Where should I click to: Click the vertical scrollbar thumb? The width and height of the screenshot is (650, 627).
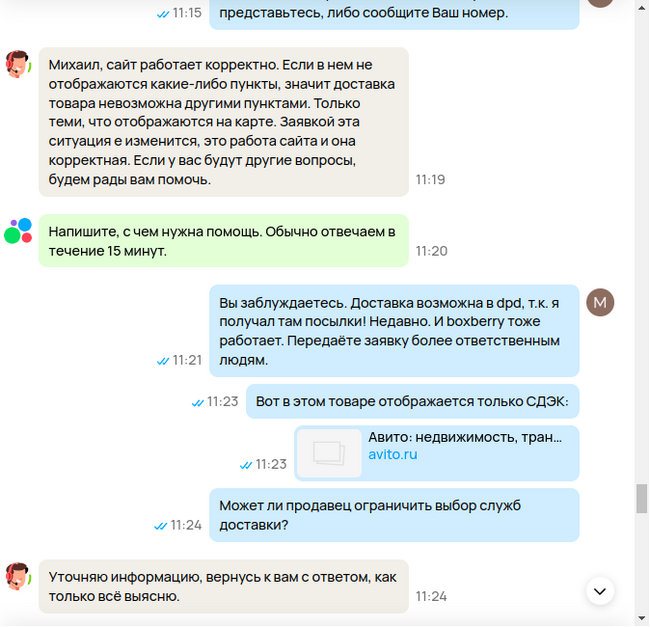click(x=642, y=499)
